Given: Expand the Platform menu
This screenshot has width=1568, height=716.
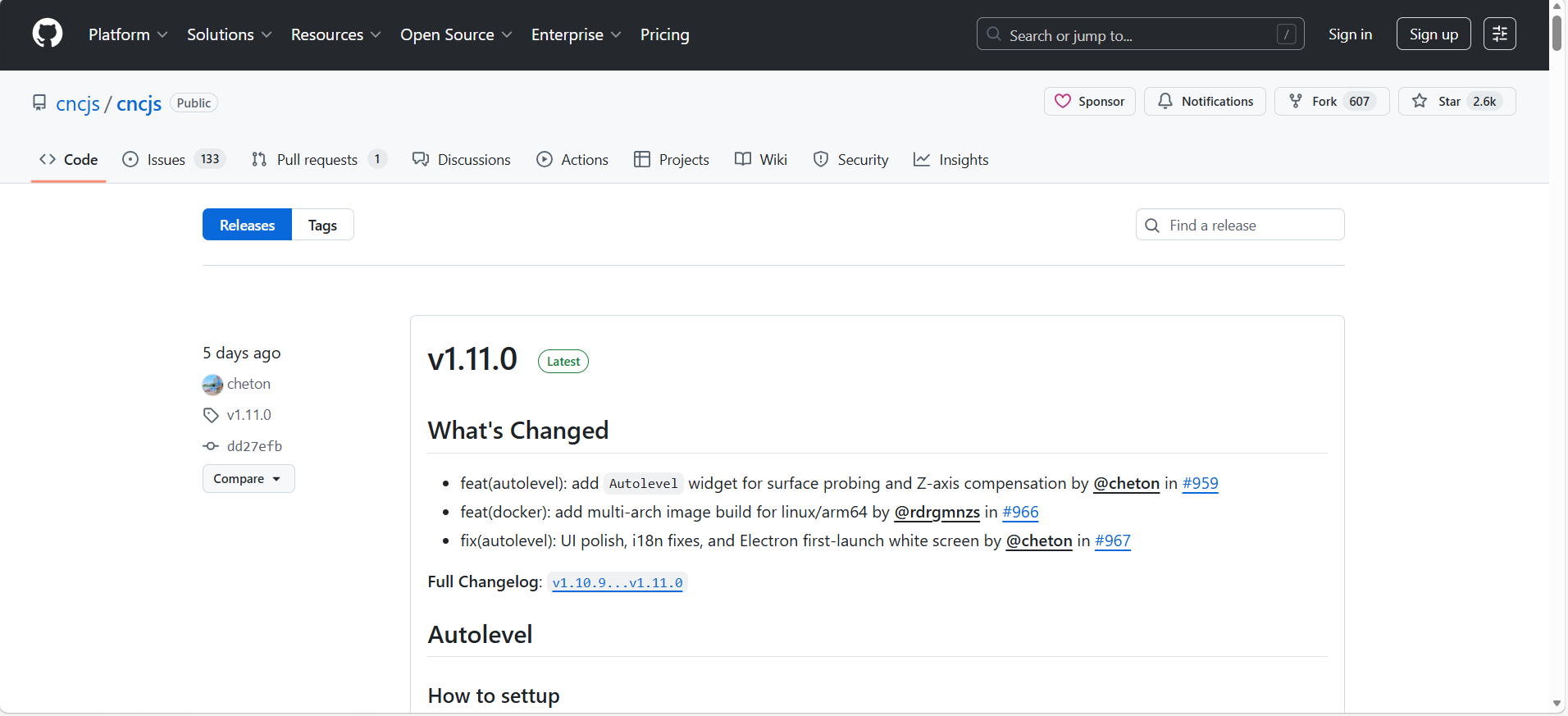Looking at the screenshot, I should tap(128, 34).
